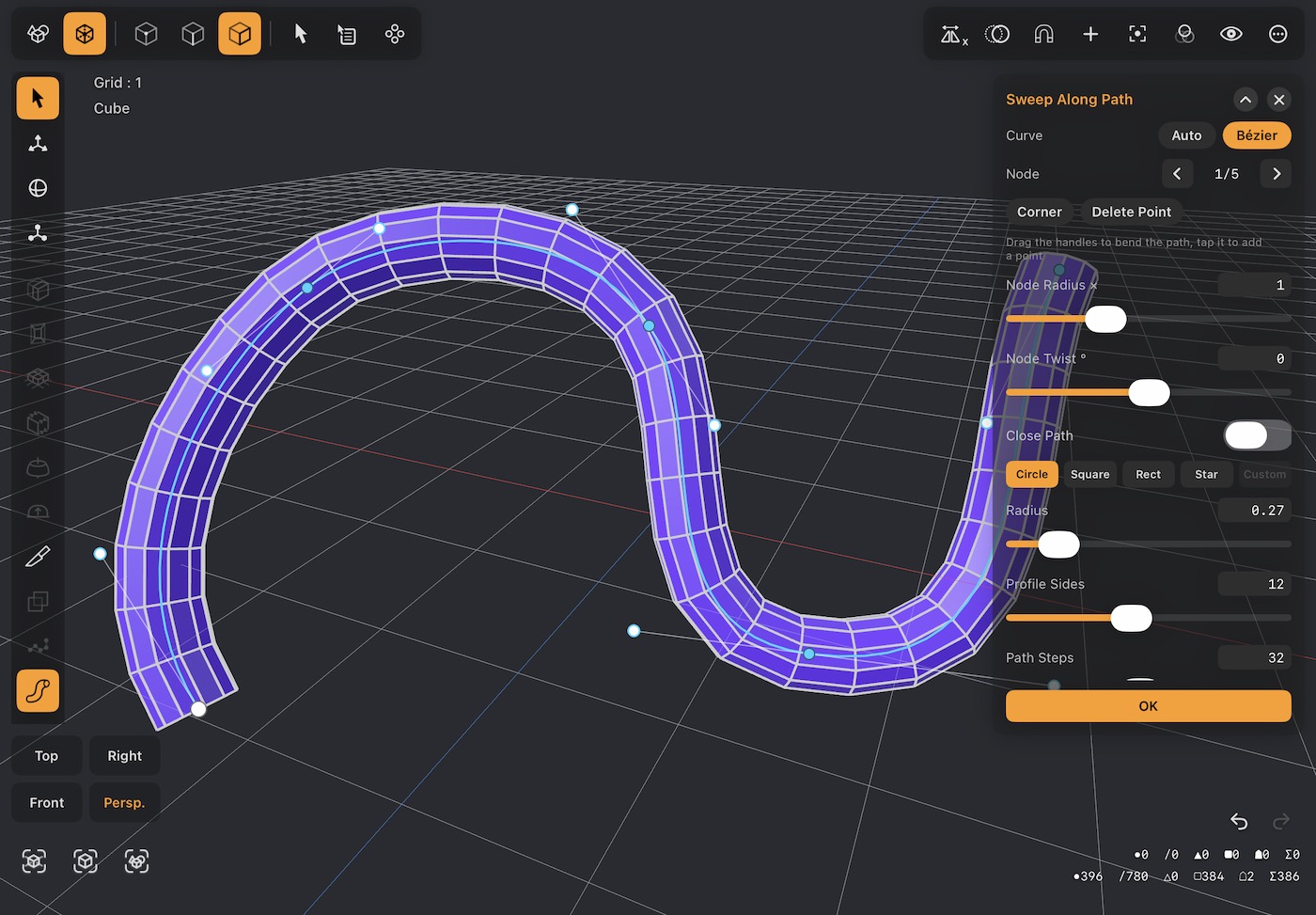Screen dimensions: 1316x915
Task: Collapse the Sweep Along Path panel
Action: click(1245, 100)
